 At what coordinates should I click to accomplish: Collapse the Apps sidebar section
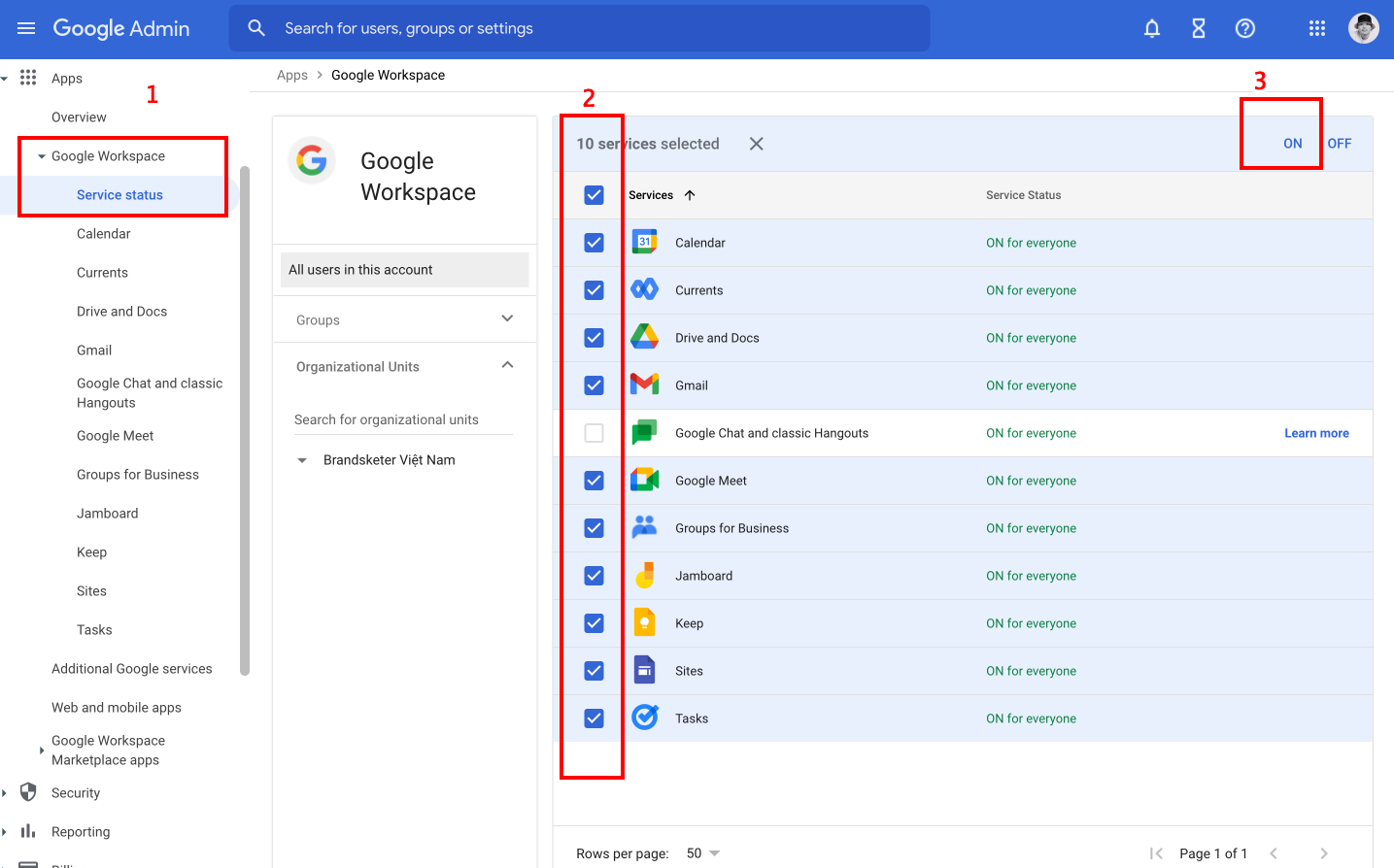click(x=5, y=79)
